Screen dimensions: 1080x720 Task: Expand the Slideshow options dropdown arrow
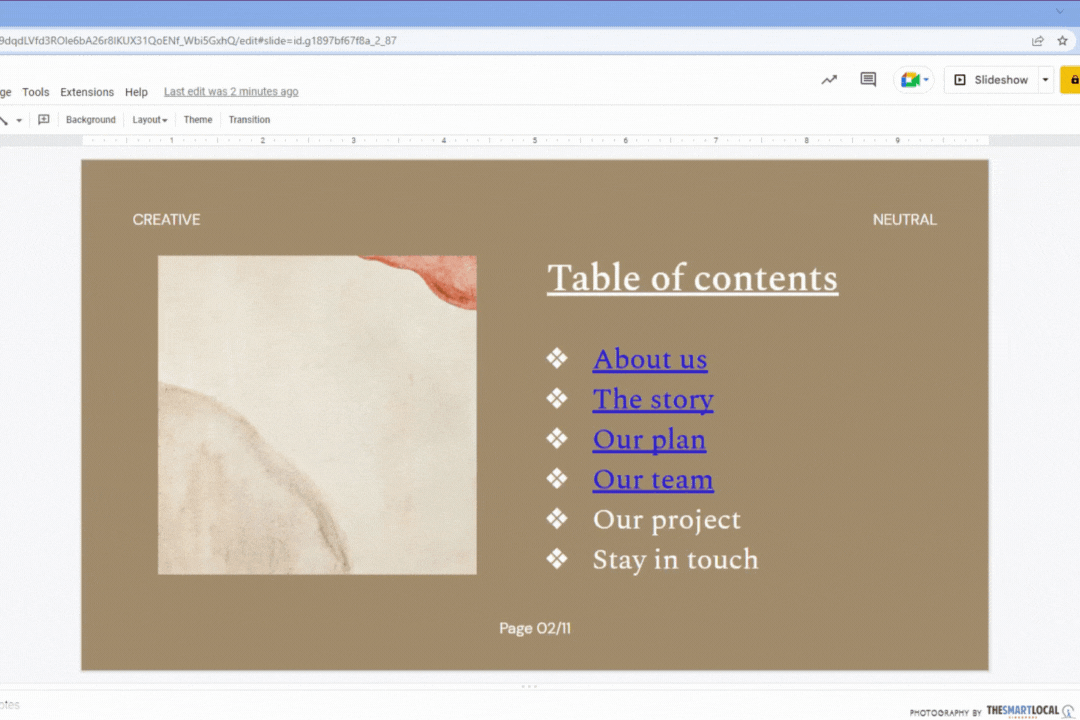1045,80
